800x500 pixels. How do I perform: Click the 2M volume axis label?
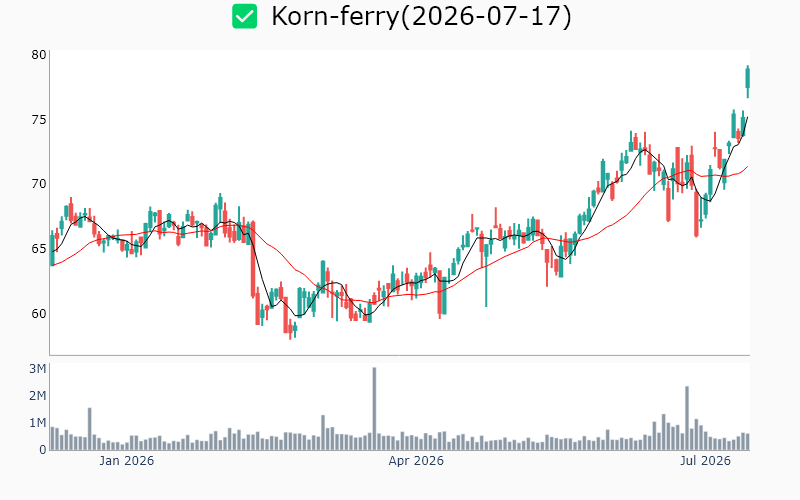point(38,395)
